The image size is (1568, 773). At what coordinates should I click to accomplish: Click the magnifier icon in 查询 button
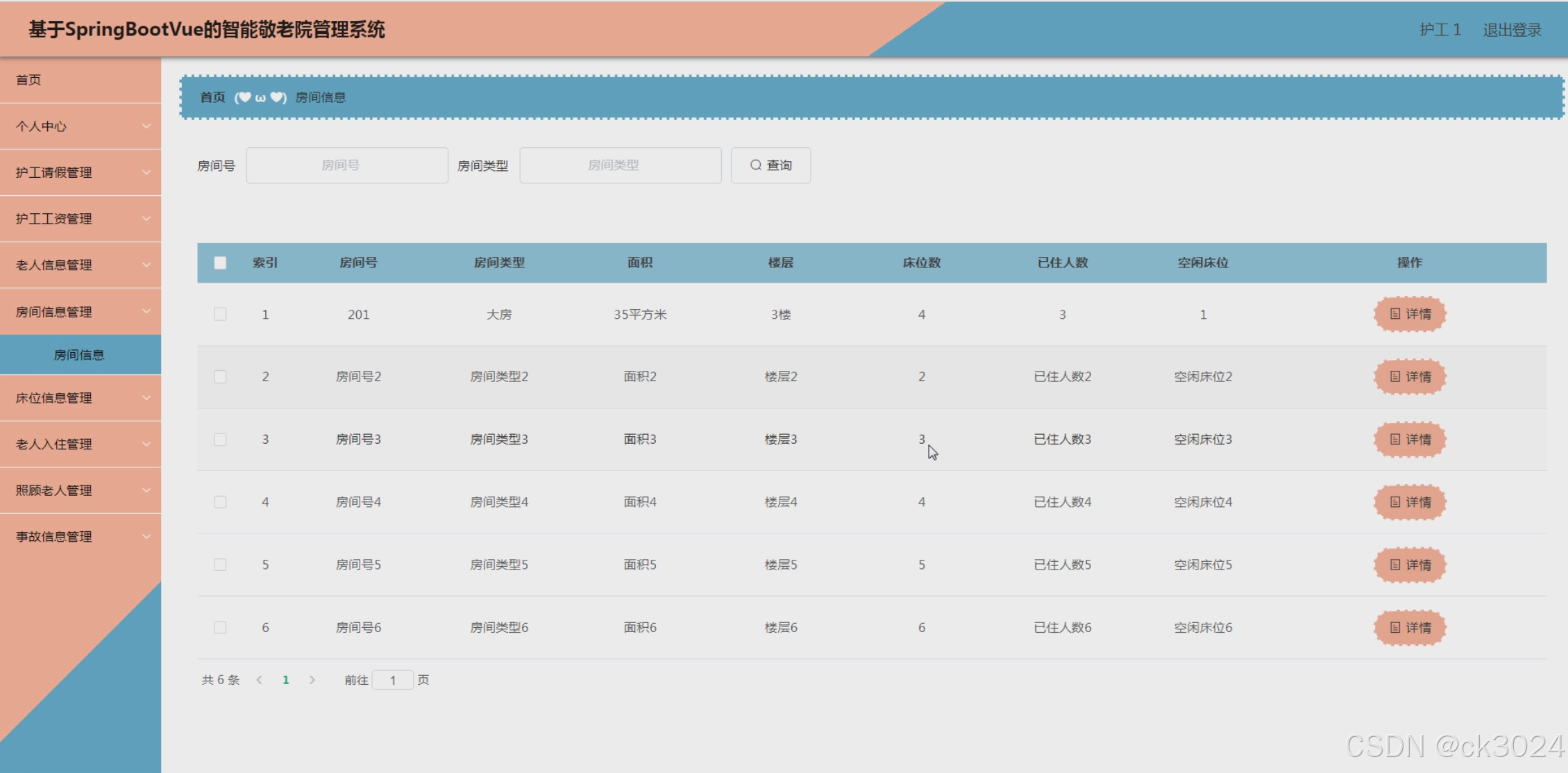[x=755, y=165]
